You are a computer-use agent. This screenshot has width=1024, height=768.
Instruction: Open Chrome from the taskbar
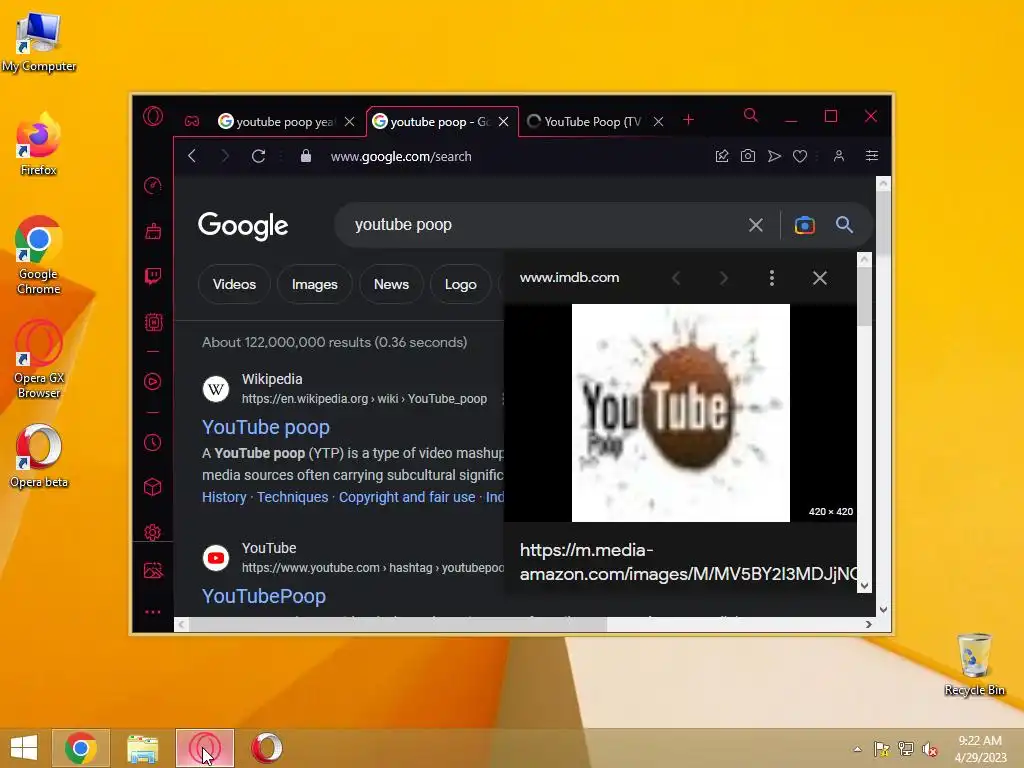[x=81, y=748]
